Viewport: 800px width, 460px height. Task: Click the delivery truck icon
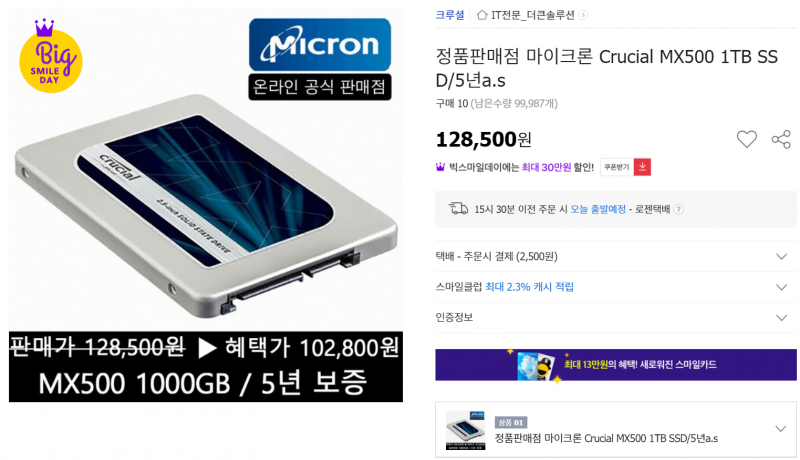pyautogui.click(x=458, y=208)
